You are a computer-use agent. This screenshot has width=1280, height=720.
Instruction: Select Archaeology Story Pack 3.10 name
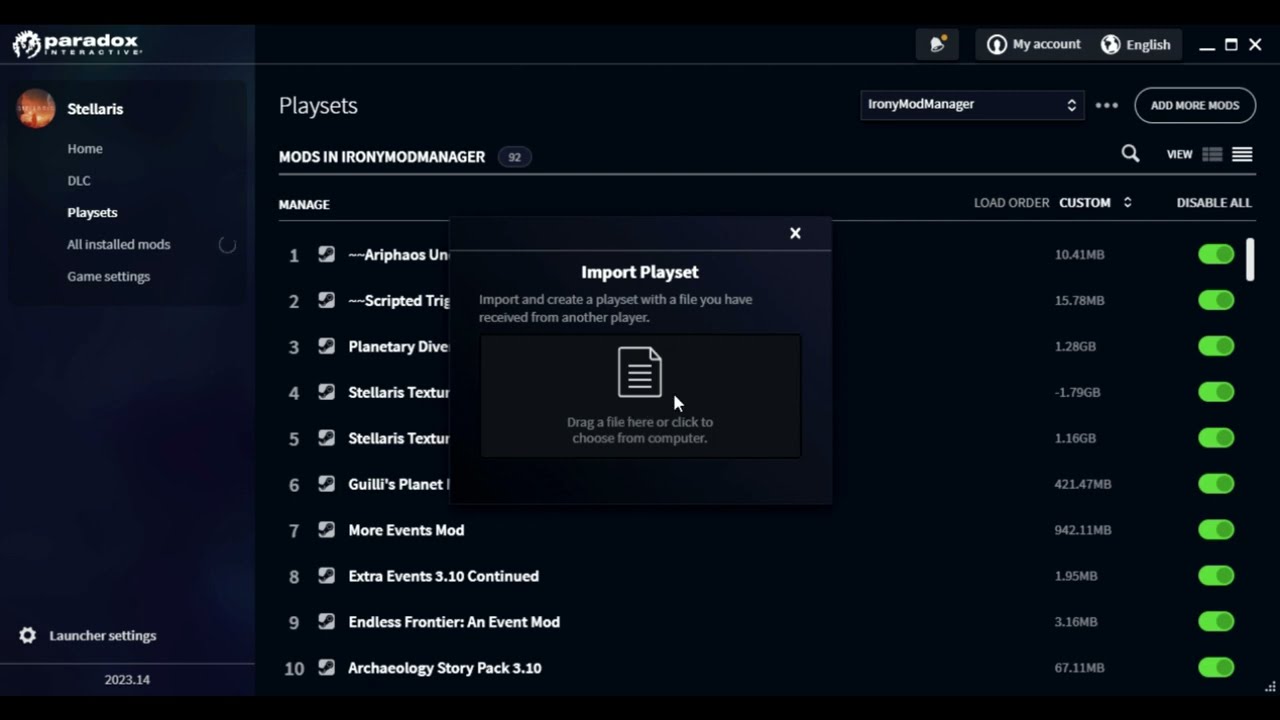tap(445, 667)
